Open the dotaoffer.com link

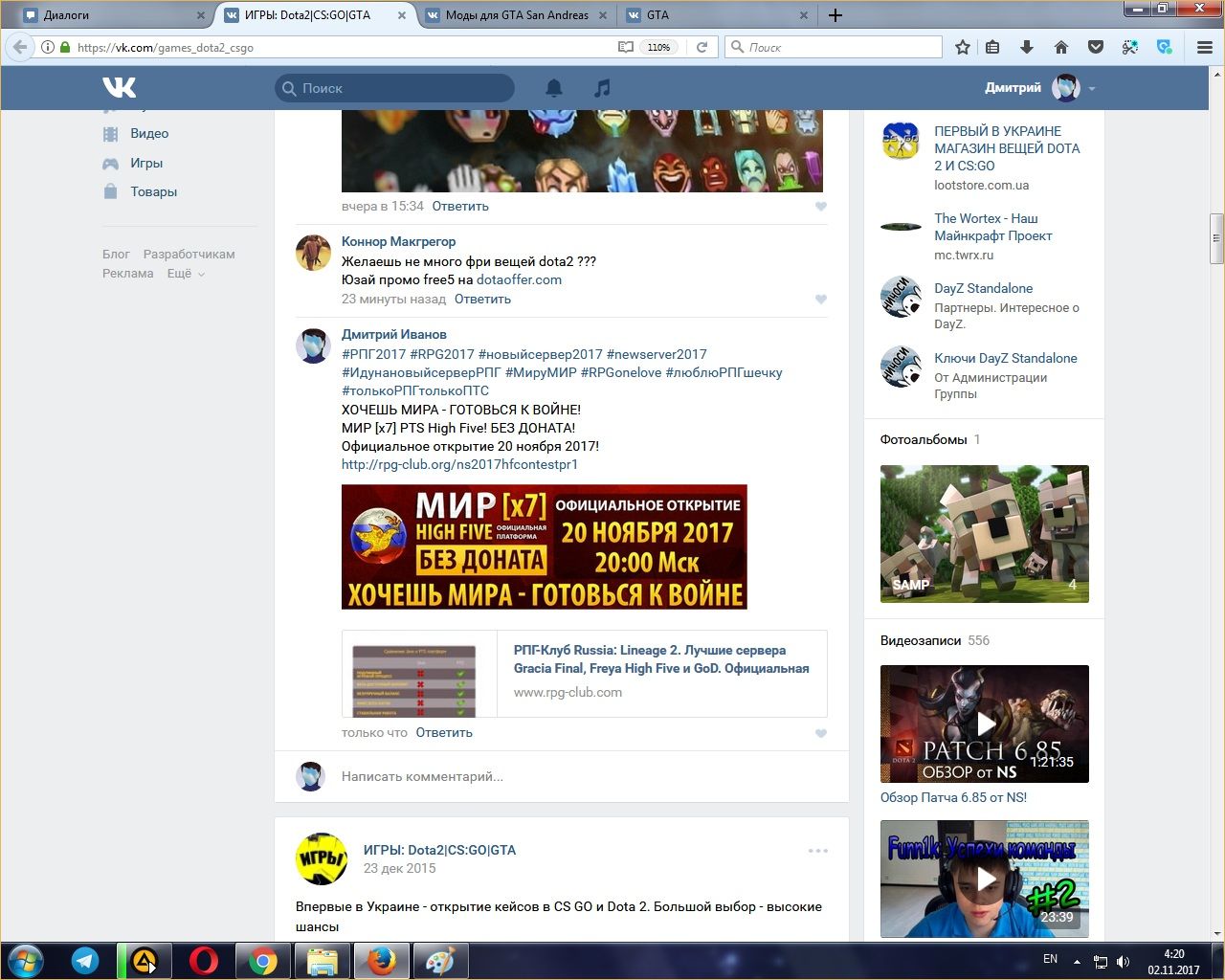(519, 280)
